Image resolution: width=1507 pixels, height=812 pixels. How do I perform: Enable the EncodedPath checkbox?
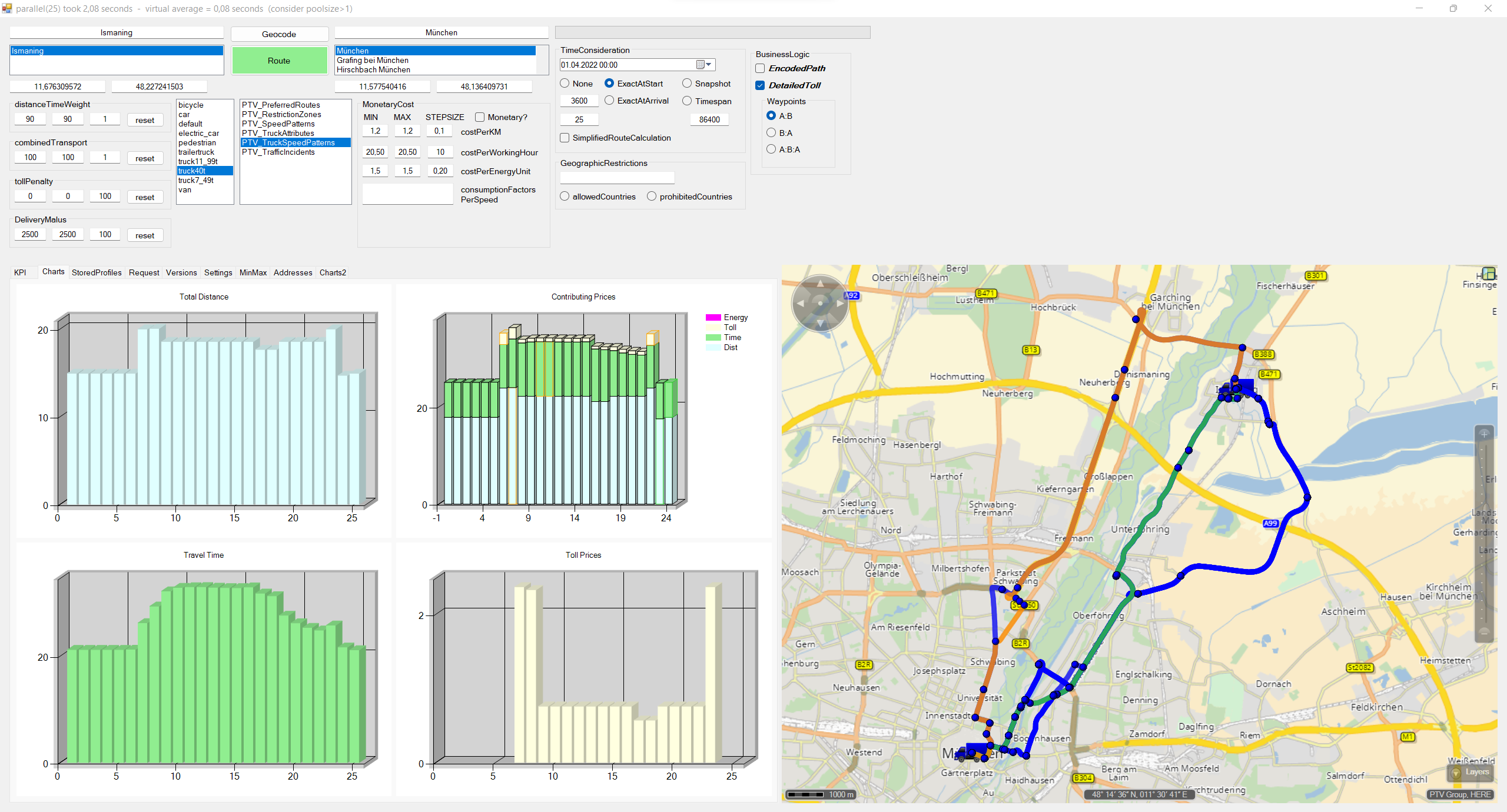pyautogui.click(x=760, y=69)
